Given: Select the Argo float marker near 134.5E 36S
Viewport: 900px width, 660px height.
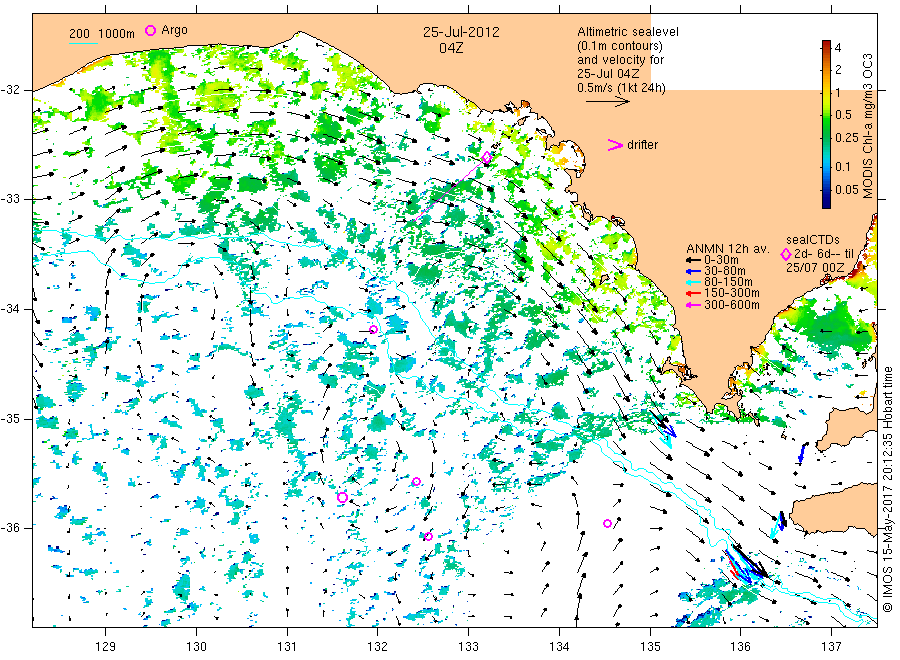Looking at the screenshot, I should 607,523.
